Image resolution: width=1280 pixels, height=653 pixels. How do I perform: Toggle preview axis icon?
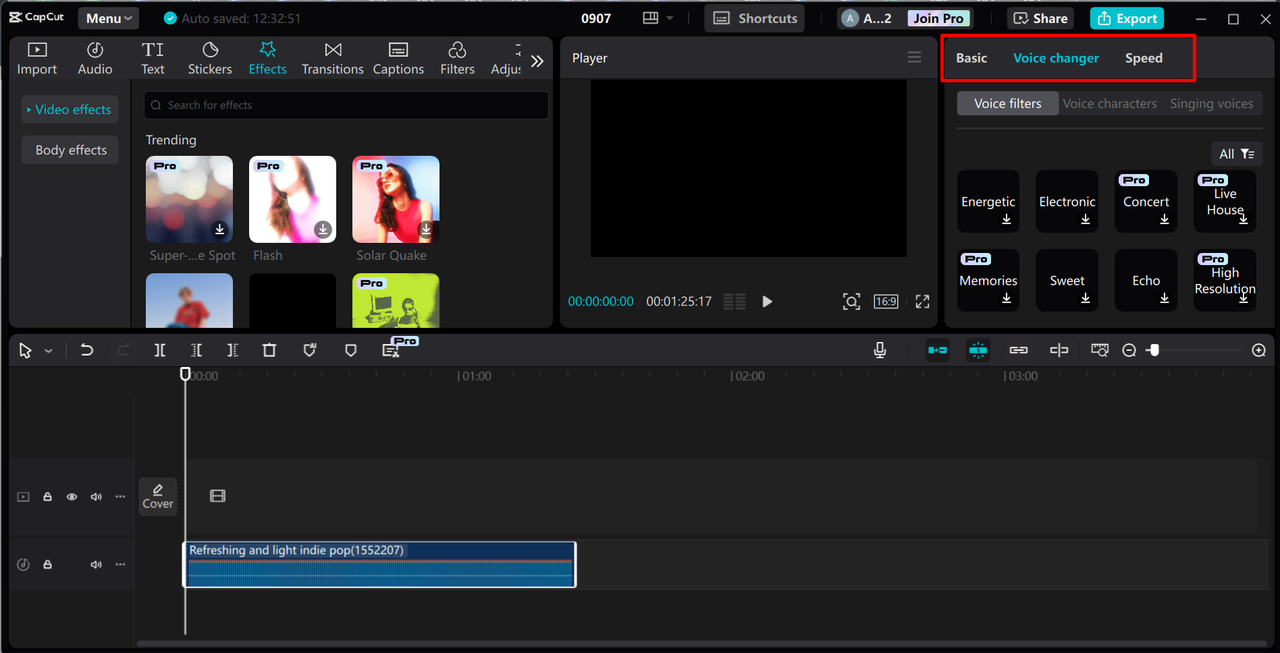click(x=1059, y=350)
